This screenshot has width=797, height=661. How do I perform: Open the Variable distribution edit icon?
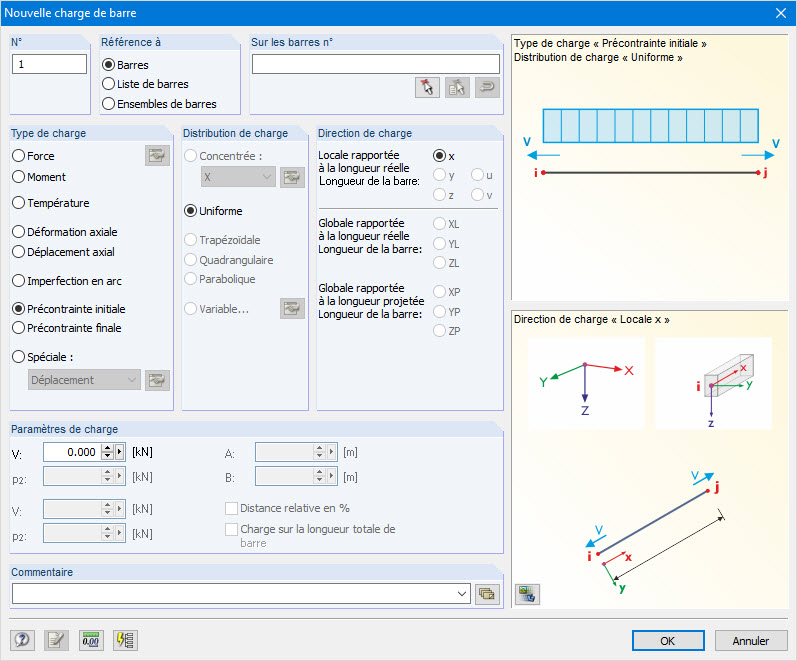[292, 309]
